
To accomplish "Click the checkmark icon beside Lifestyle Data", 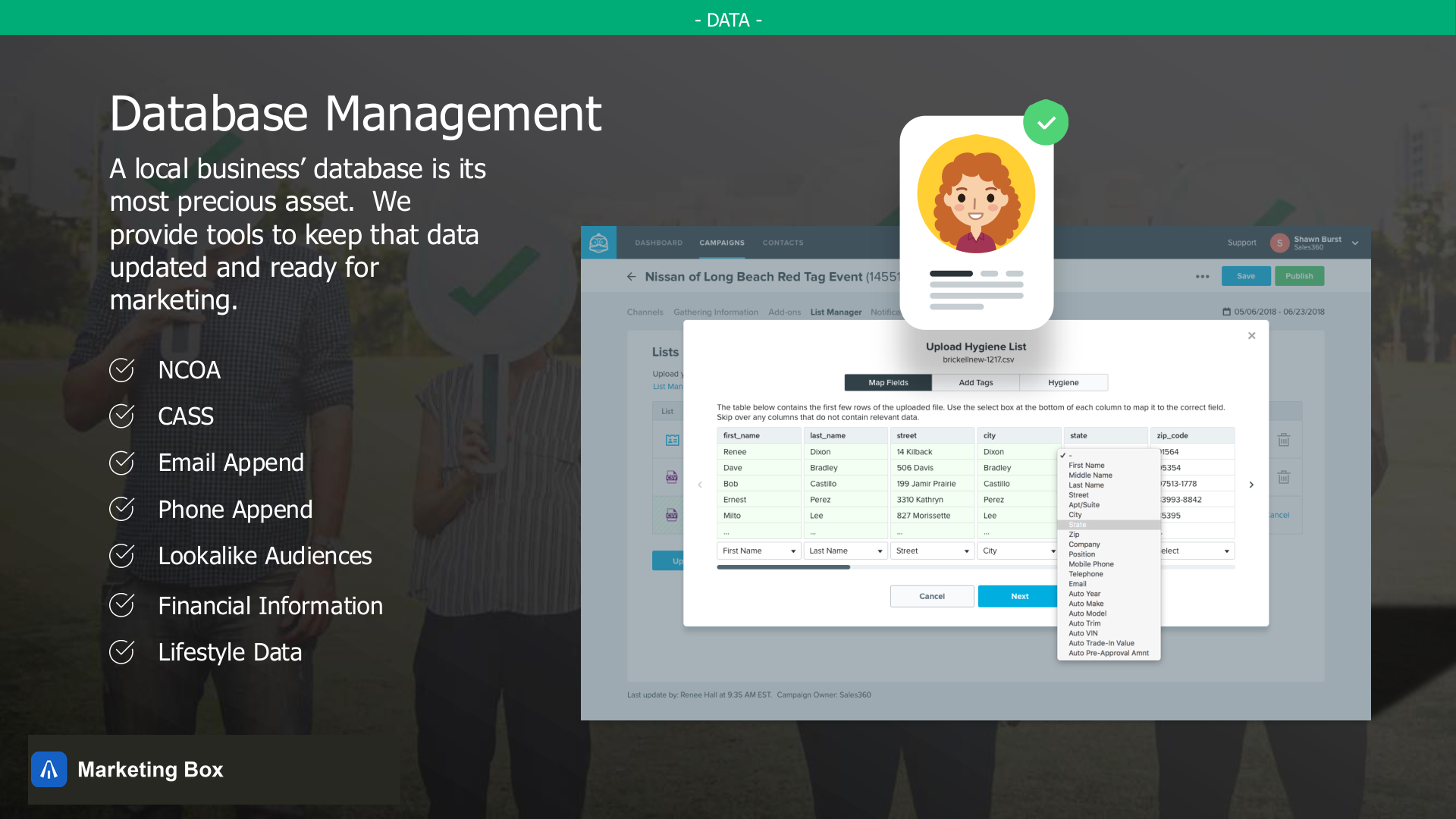I will (121, 651).
